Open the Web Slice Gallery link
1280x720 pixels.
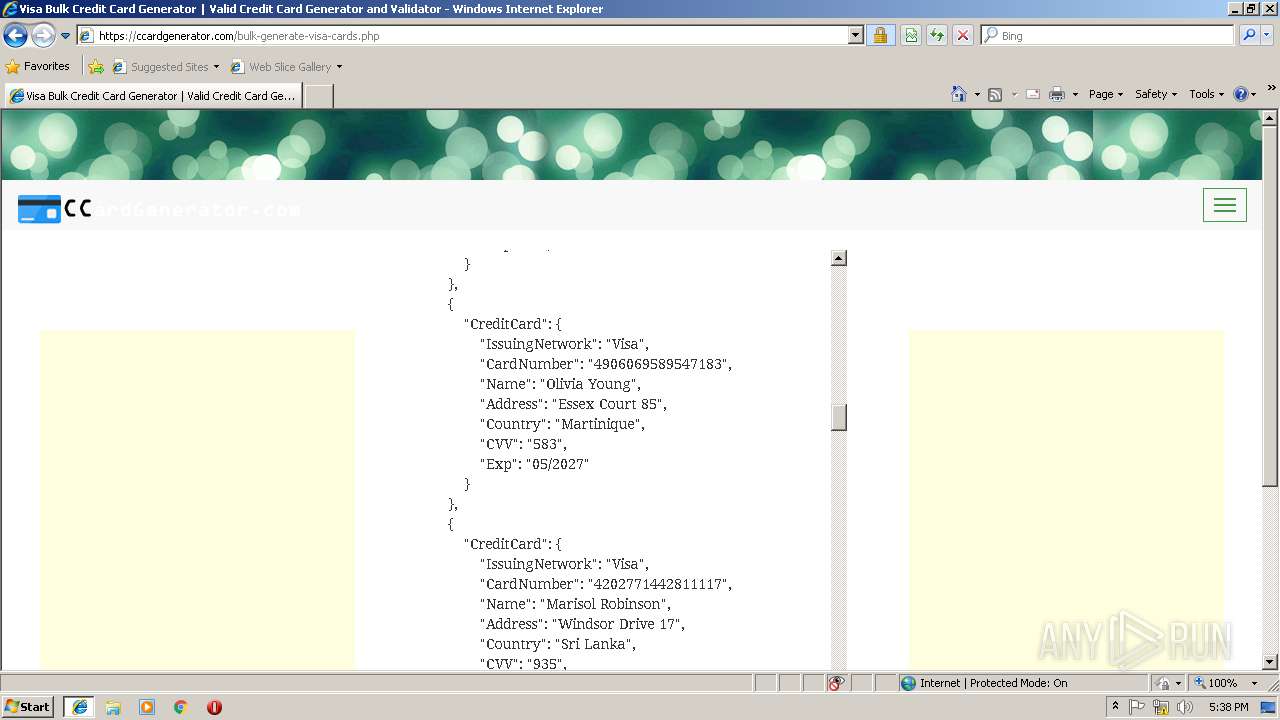coord(286,67)
